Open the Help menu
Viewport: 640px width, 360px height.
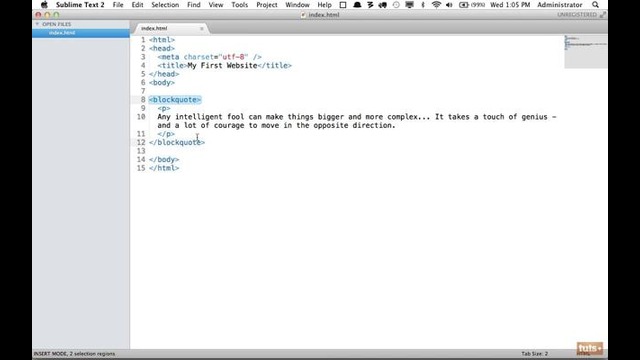pyautogui.click(x=324, y=5)
